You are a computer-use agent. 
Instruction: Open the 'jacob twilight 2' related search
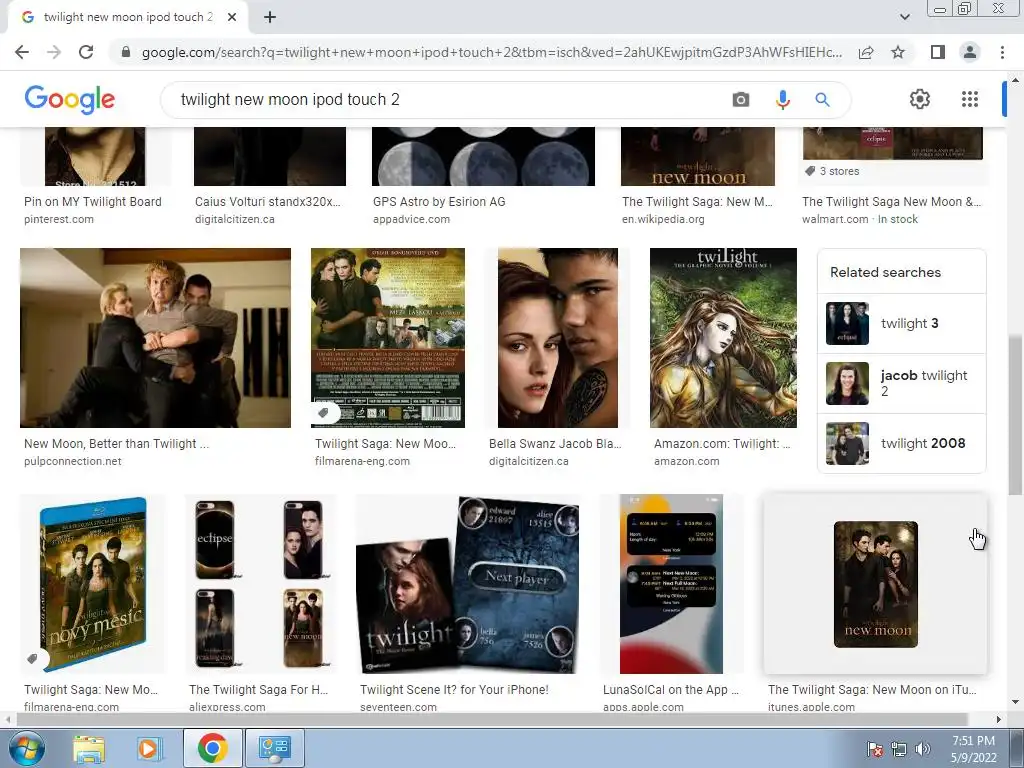pyautogui.click(x=901, y=383)
